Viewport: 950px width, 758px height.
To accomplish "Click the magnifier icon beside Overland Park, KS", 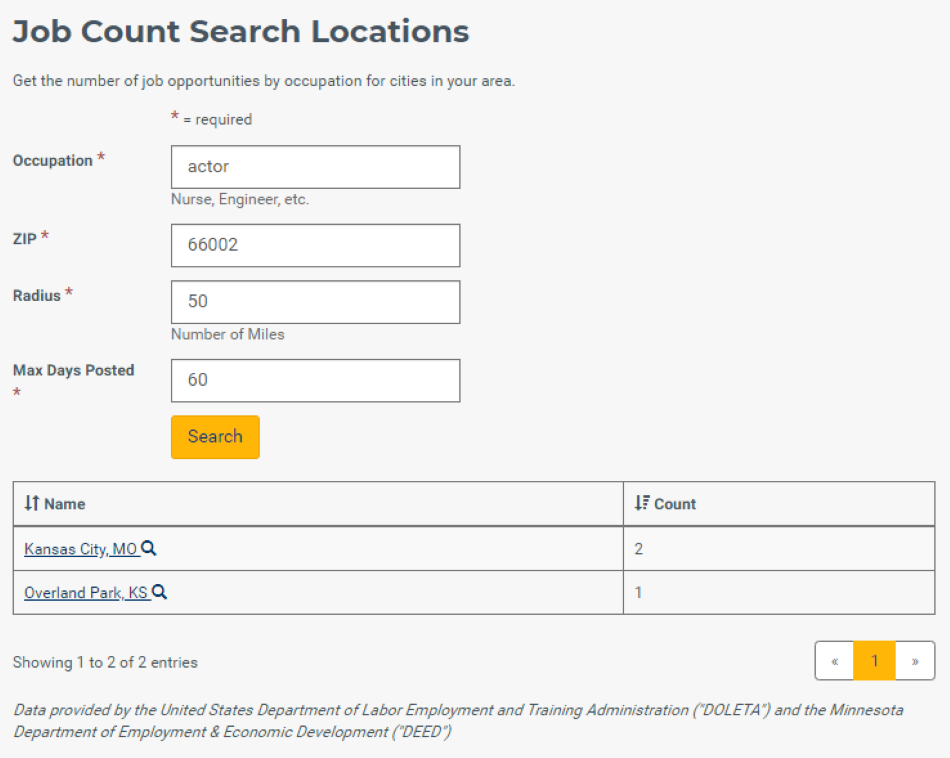I will point(159,592).
